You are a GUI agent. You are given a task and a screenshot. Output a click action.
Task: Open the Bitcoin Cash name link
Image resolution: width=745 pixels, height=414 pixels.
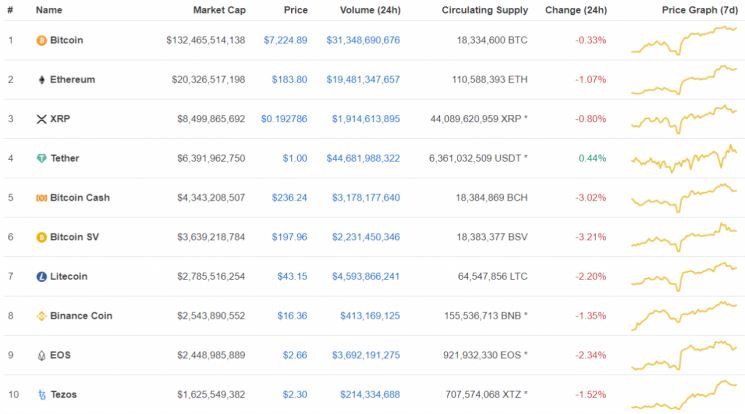click(x=80, y=198)
